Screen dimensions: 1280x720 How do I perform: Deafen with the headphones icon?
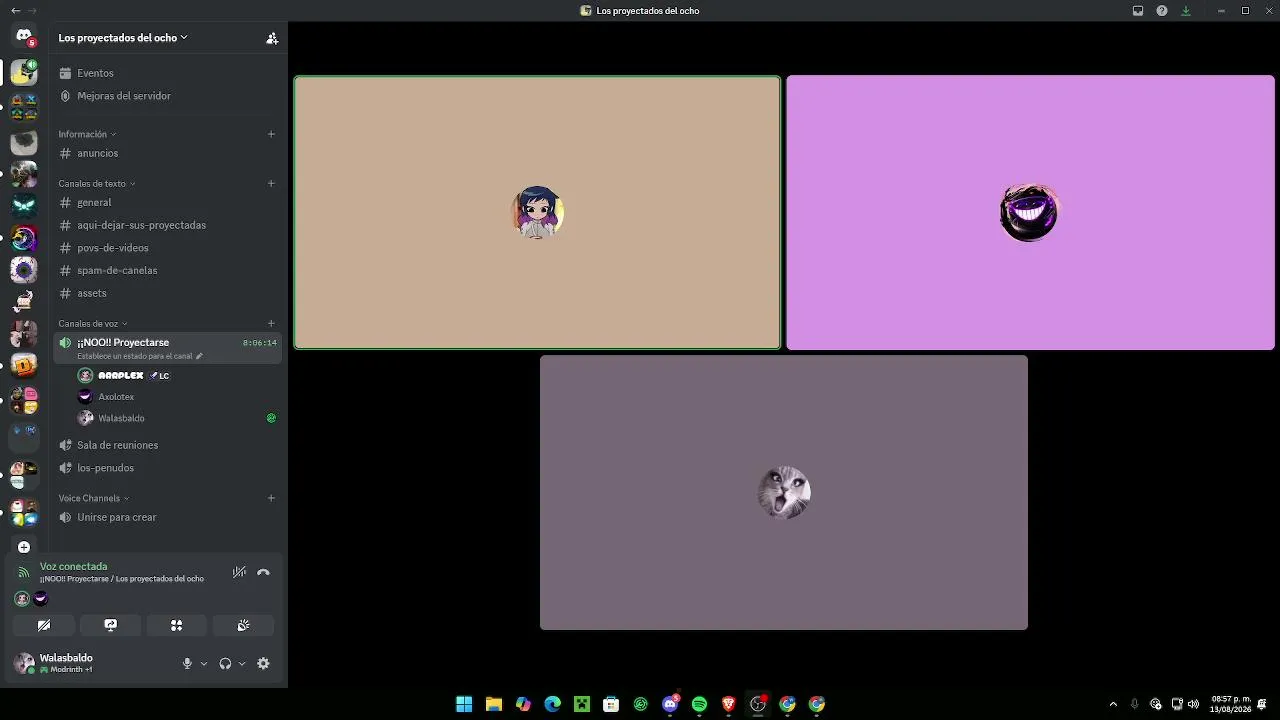click(225, 664)
